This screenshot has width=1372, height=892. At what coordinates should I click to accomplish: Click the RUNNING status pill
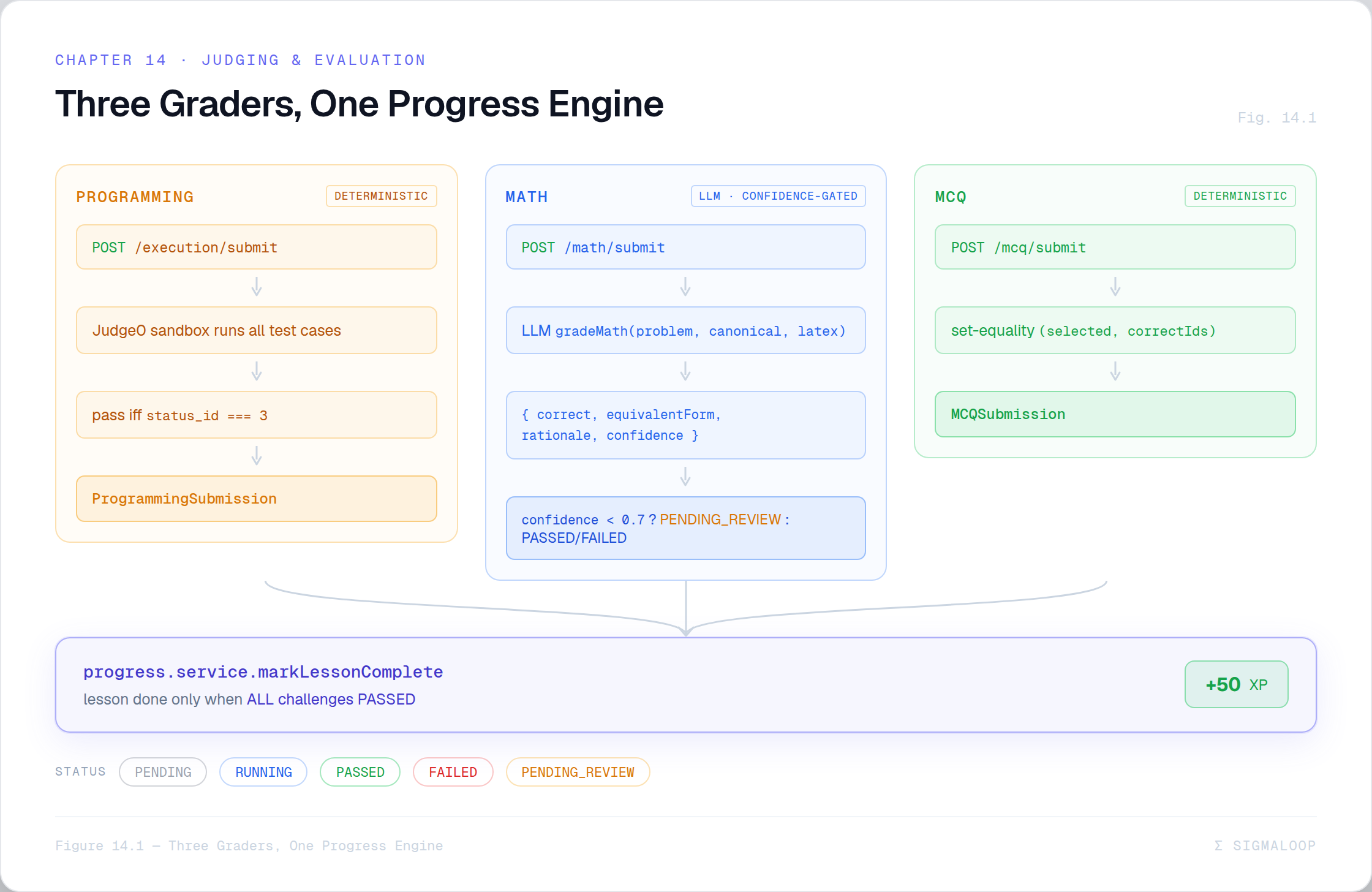(263, 772)
